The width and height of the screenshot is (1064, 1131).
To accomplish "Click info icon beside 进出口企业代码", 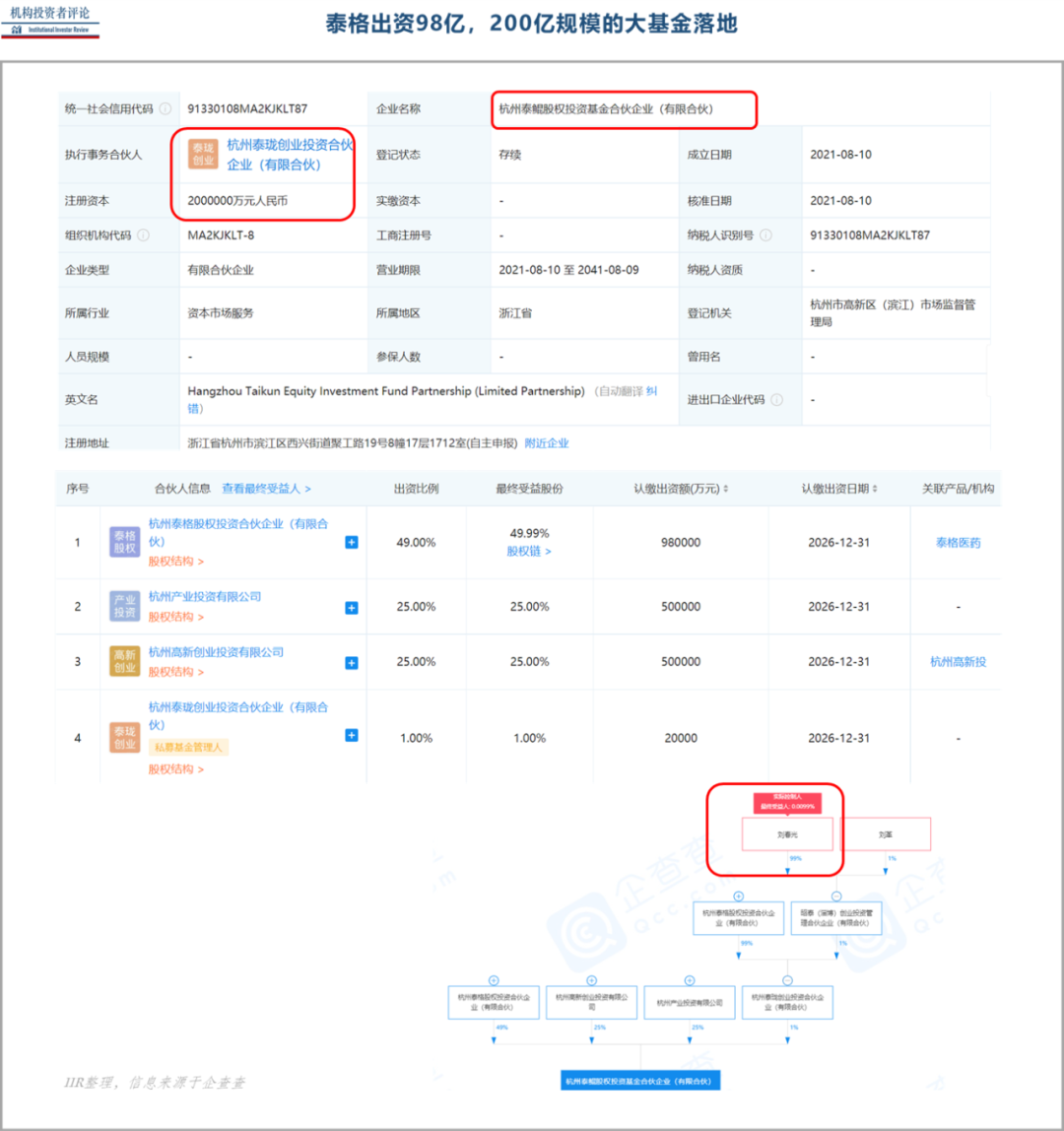I will pyautogui.click(x=777, y=400).
